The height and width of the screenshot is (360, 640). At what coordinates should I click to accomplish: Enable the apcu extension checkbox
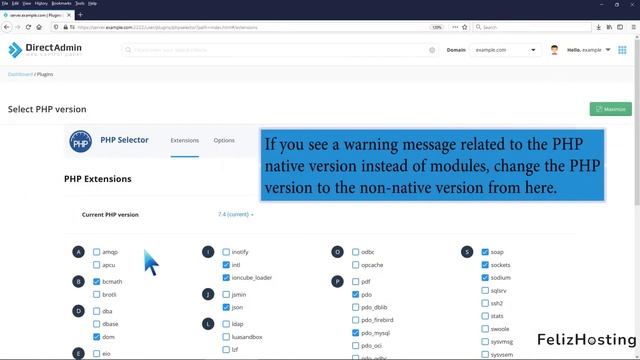[x=96, y=265]
